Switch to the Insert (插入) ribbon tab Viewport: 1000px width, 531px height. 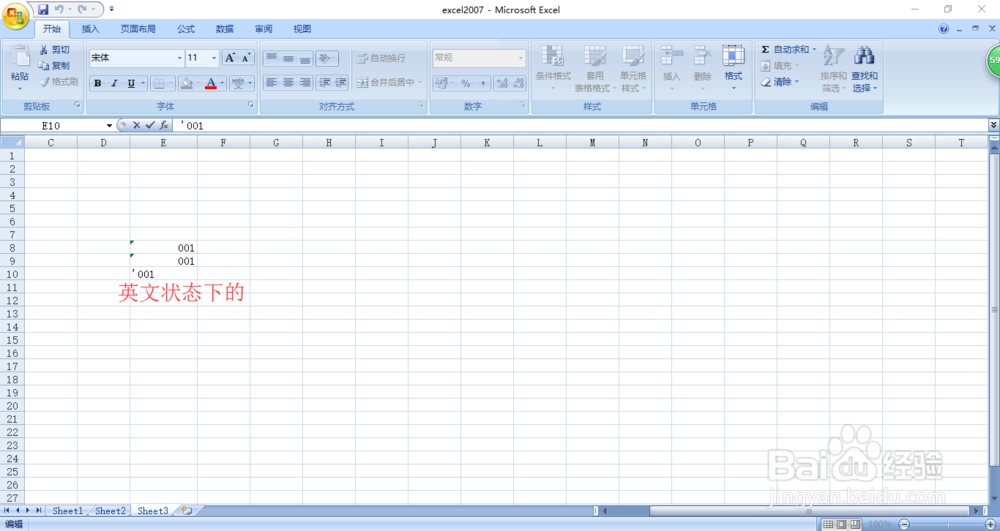pos(91,29)
